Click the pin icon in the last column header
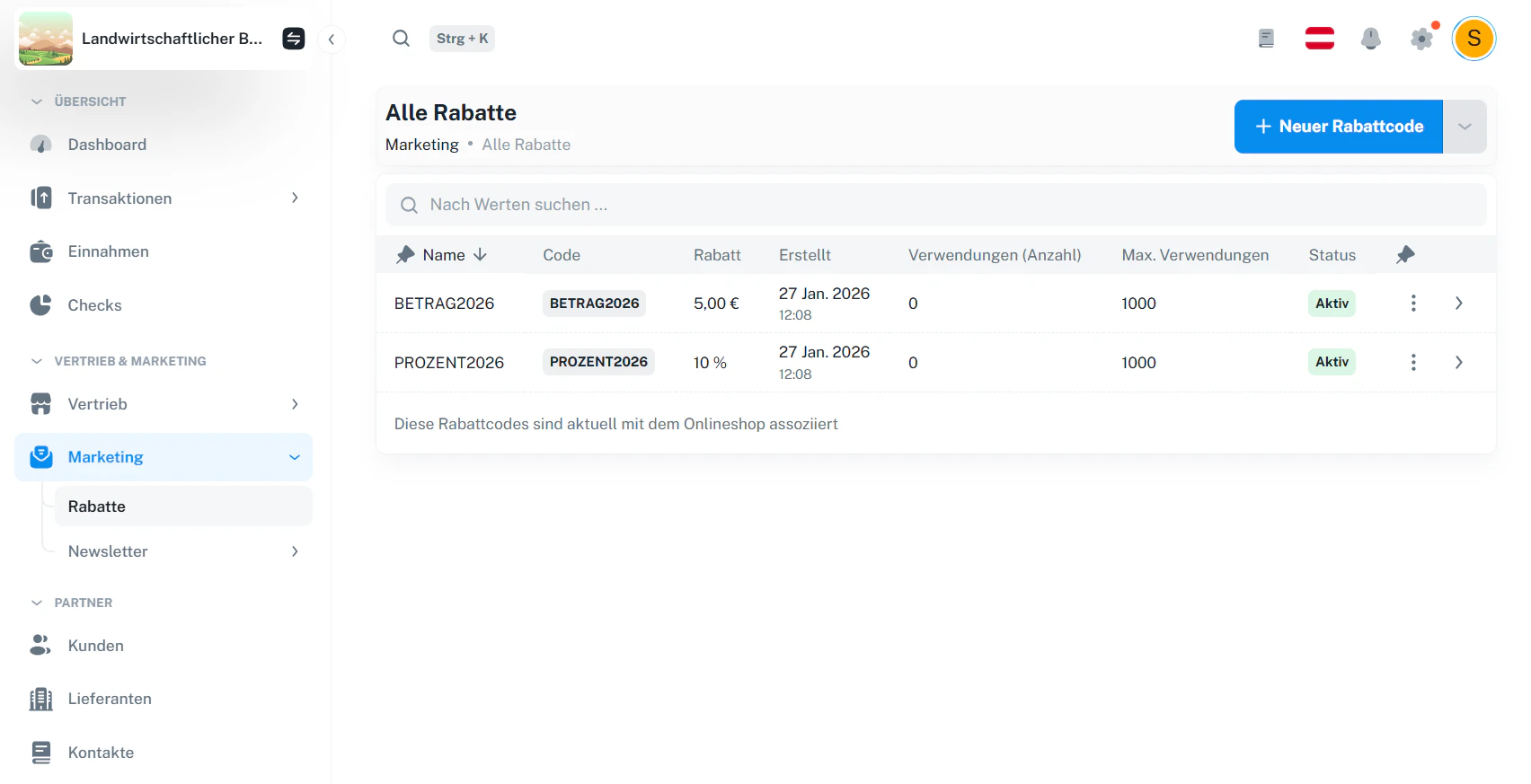Screen dimensions: 1531x784 (x=1406, y=255)
